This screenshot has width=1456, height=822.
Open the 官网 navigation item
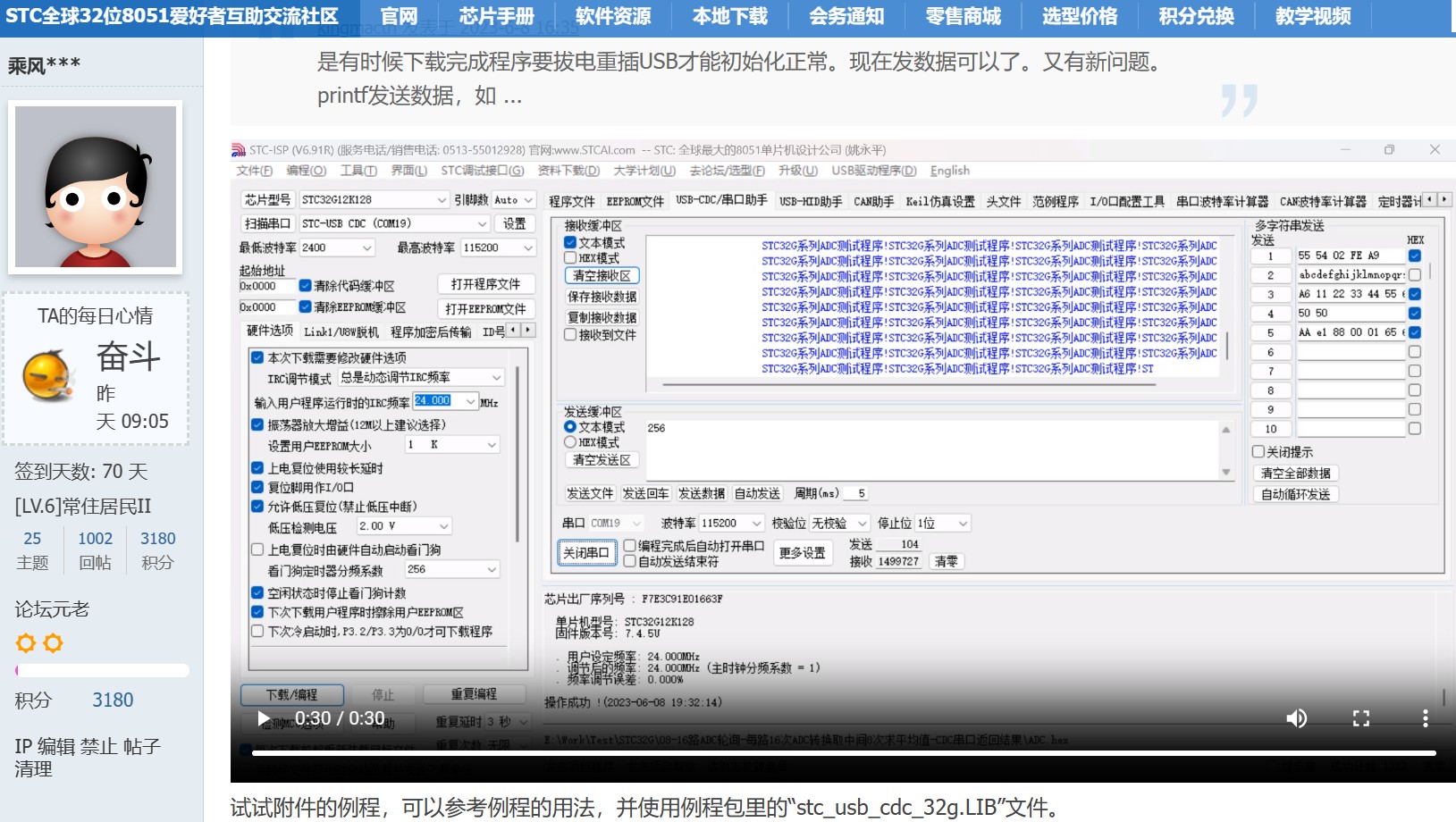click(x=399, y=16)
